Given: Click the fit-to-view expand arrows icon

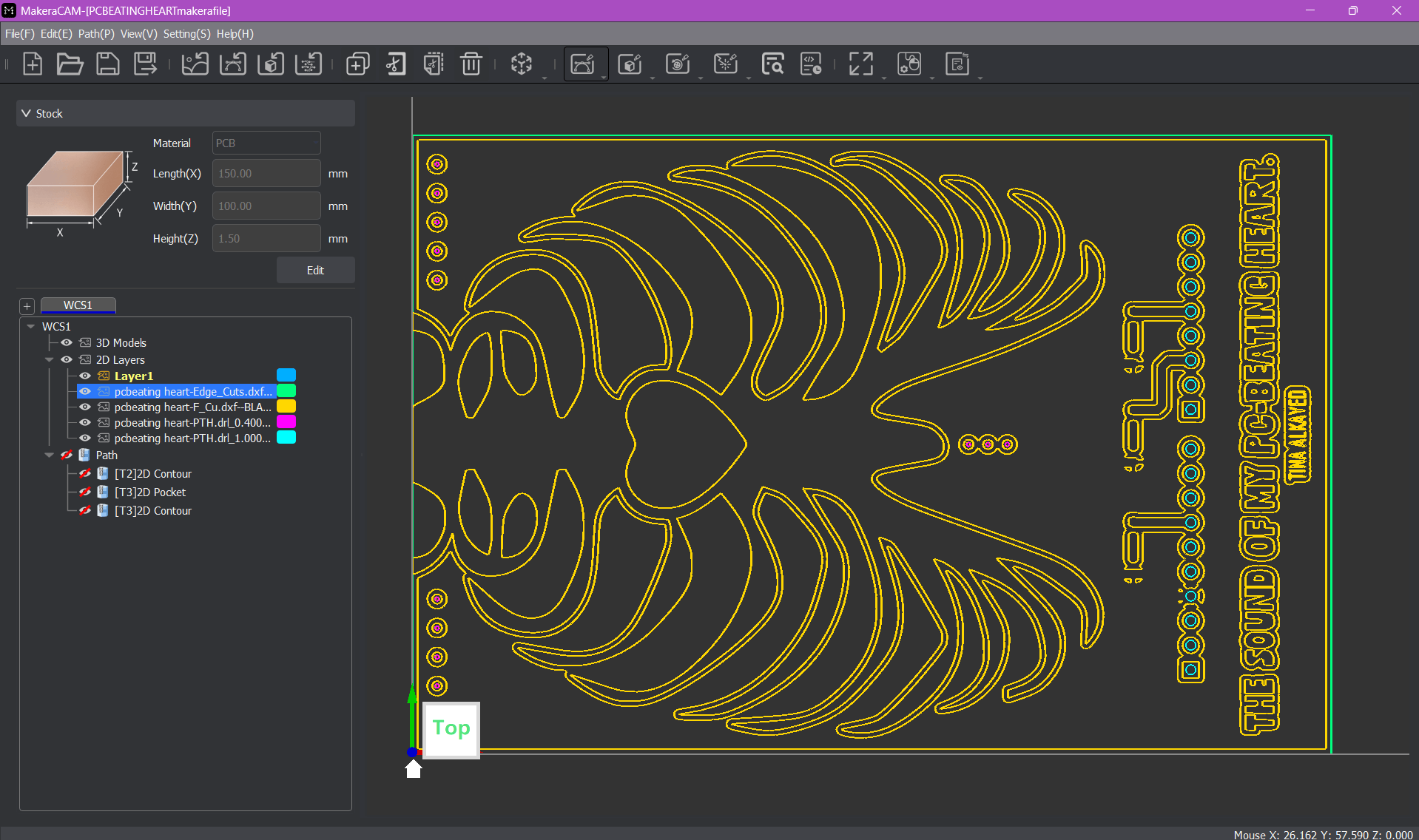Looking at the screenshot, I should (860, 64).
